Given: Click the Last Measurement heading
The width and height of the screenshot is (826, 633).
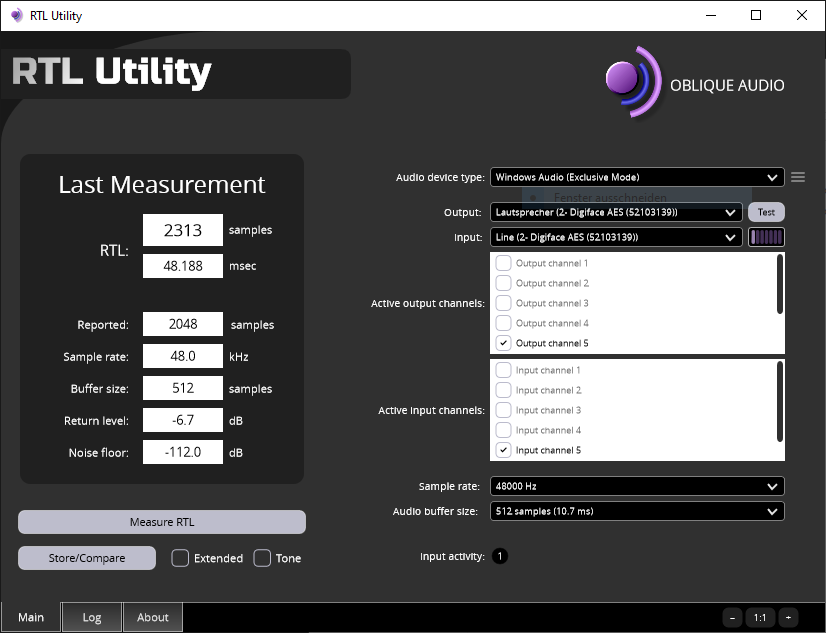Looking at the screenshot, I should point(162,184).
